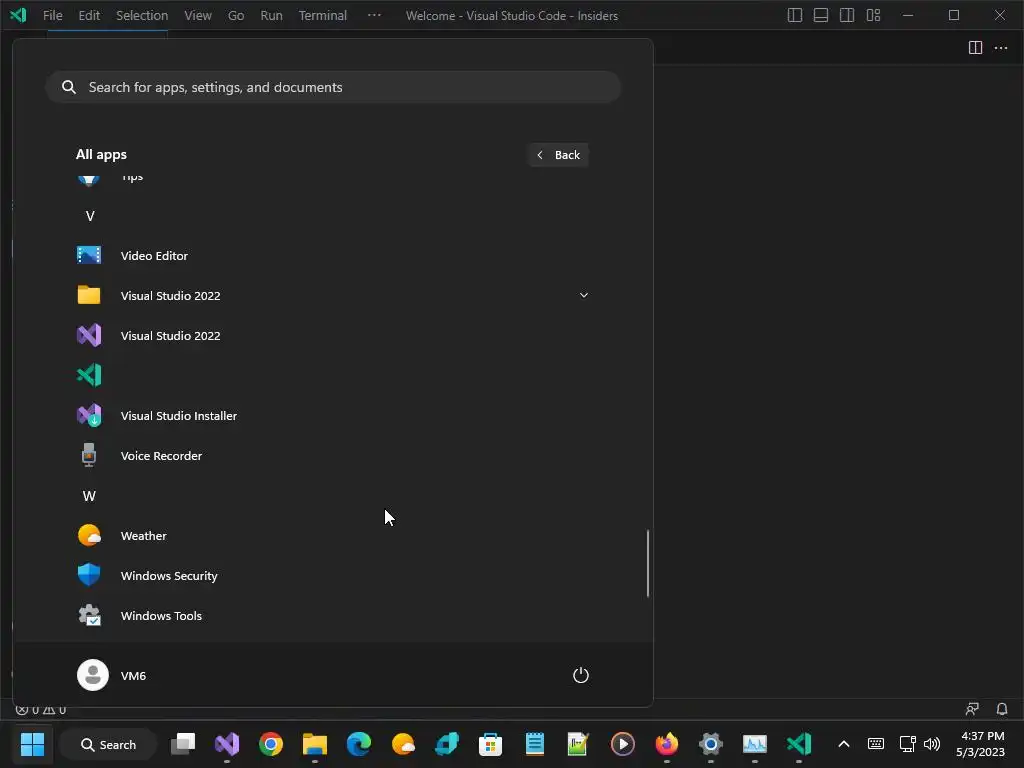Open Windows Security shield icon

click(89, 575)
